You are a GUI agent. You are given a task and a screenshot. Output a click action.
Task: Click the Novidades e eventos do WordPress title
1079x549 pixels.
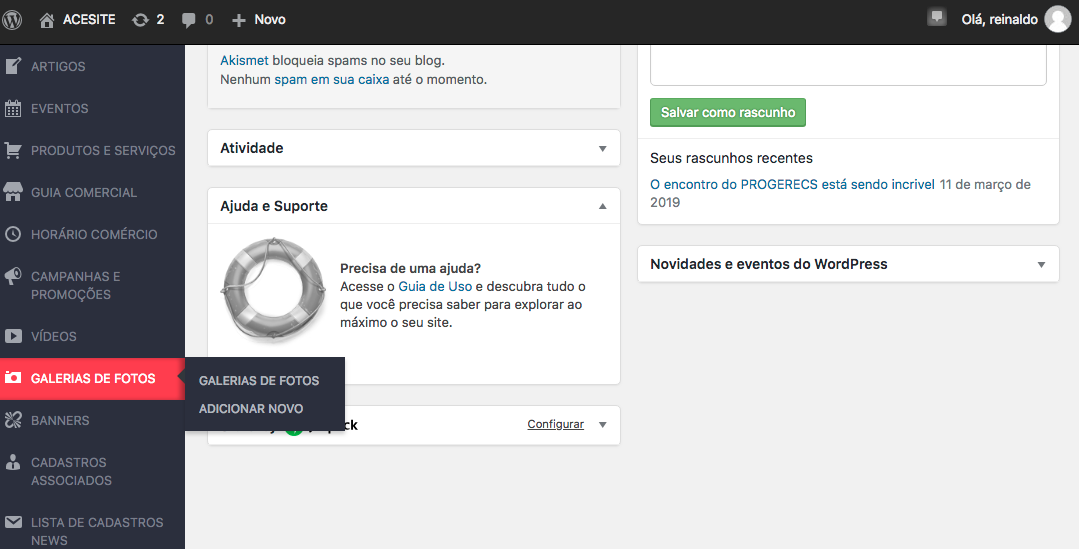pos(769,264)
